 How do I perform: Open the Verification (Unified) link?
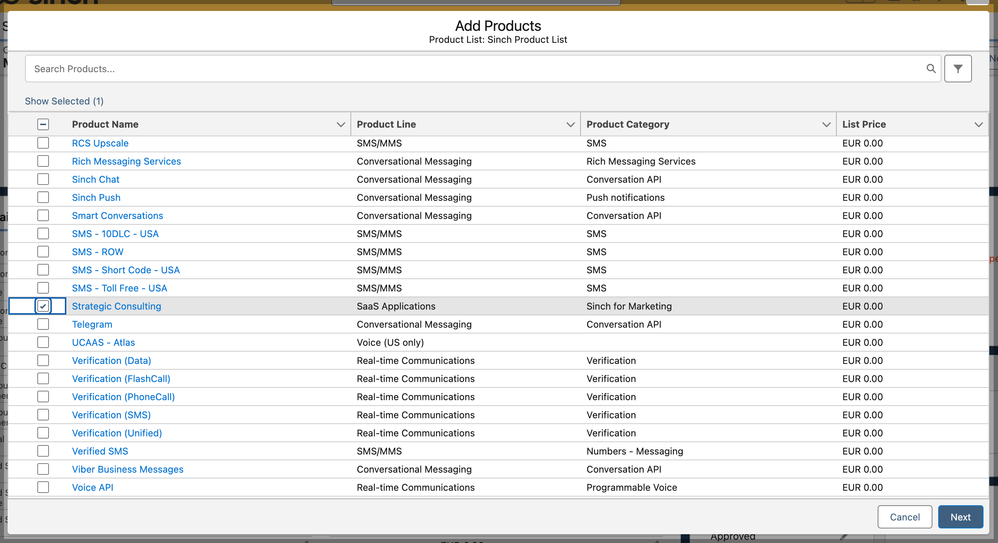pyautogui.click(x=116, y=433)
